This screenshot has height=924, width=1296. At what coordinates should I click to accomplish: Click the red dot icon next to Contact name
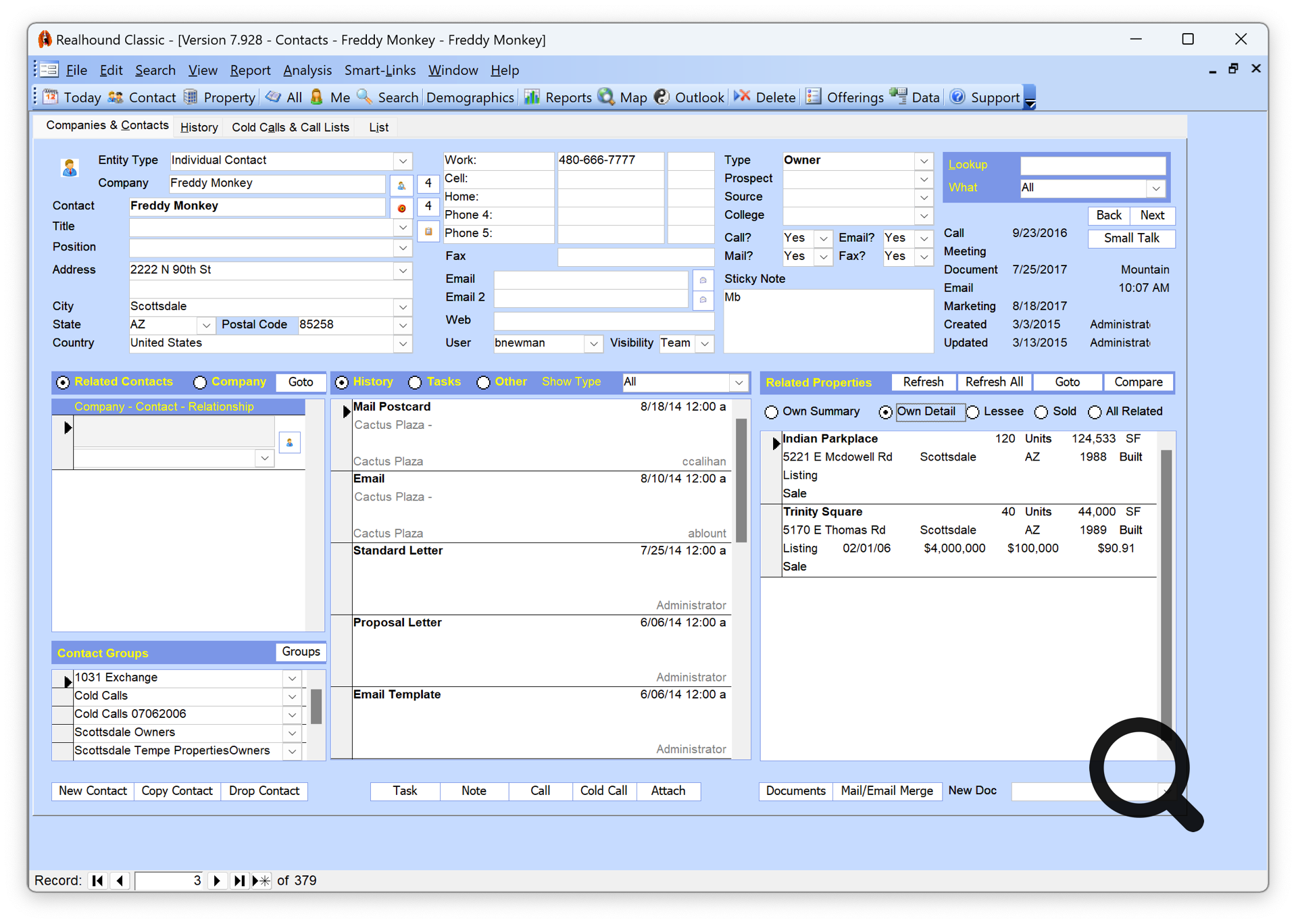(401, 207)
